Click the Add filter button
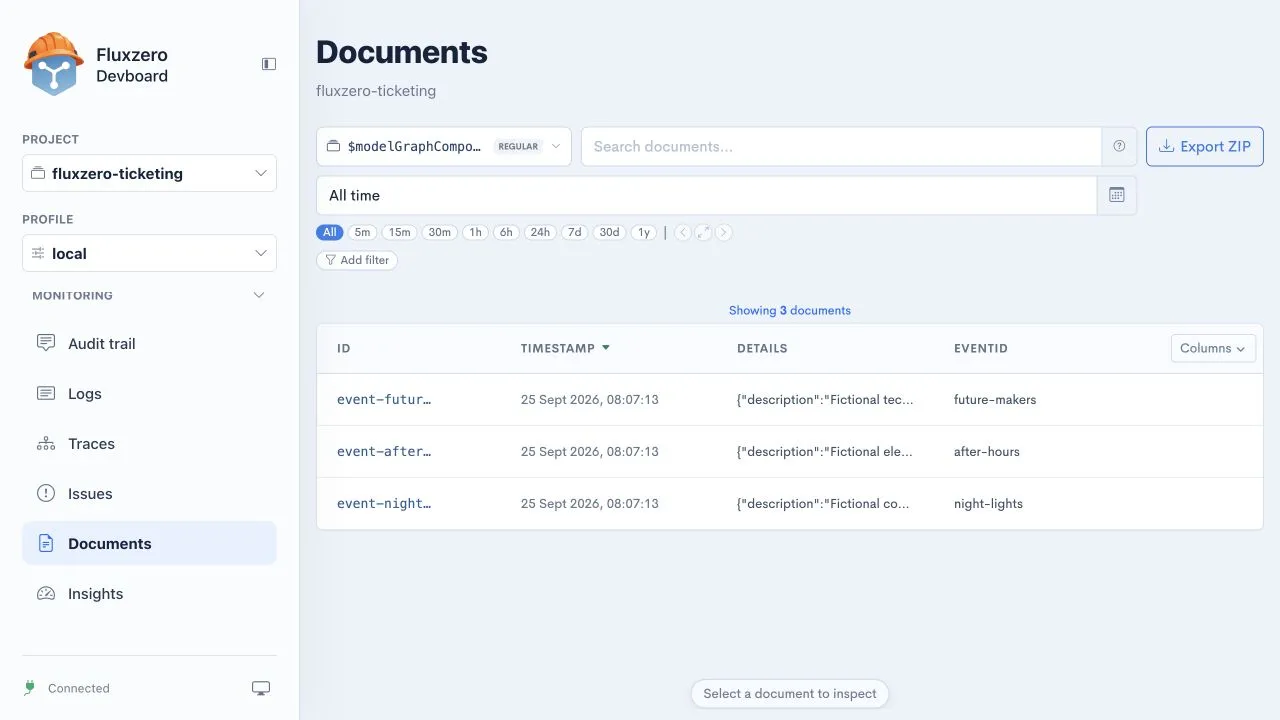The height and width of the screenshot is (720, 1280). click(x=357, y=260)
